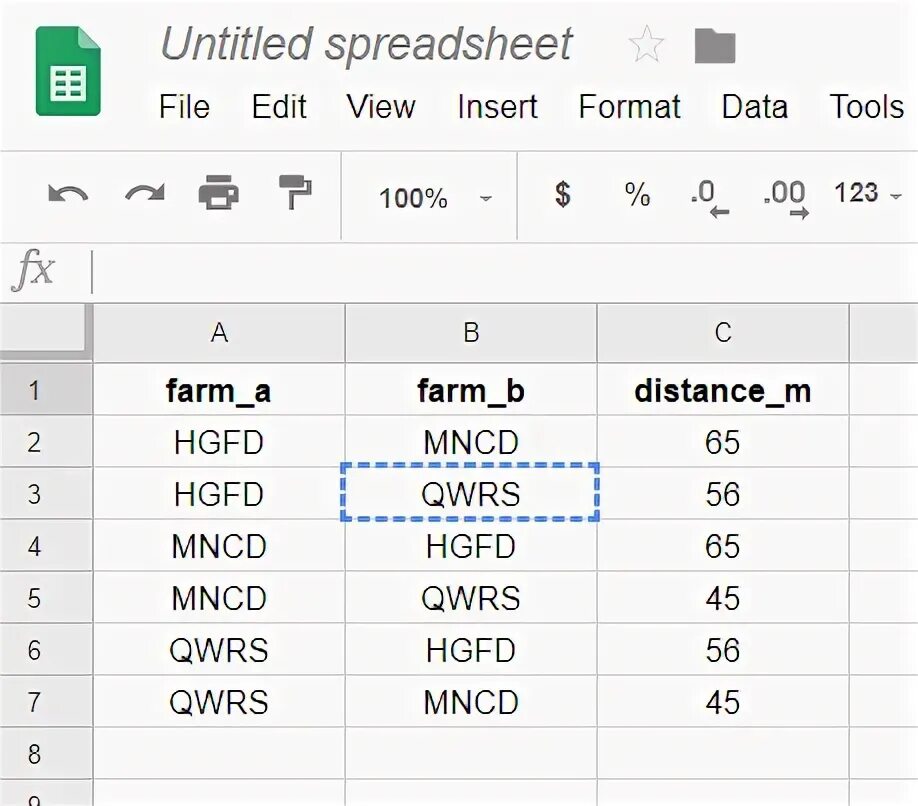The height and width of the screenshot is (806, 918).
Task: Open the Data menu
Action: point(754,107)
